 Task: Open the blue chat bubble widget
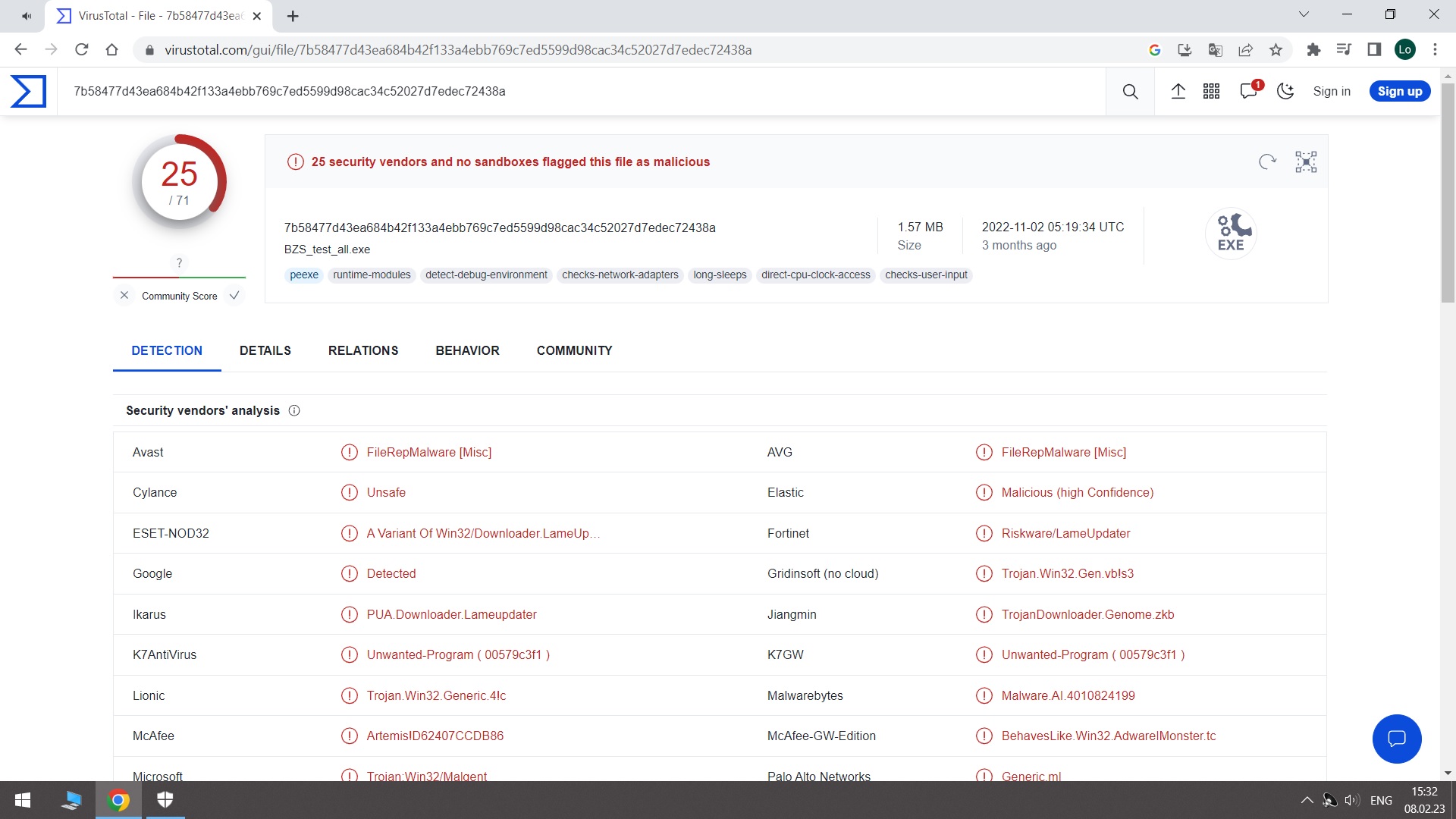1396,738
